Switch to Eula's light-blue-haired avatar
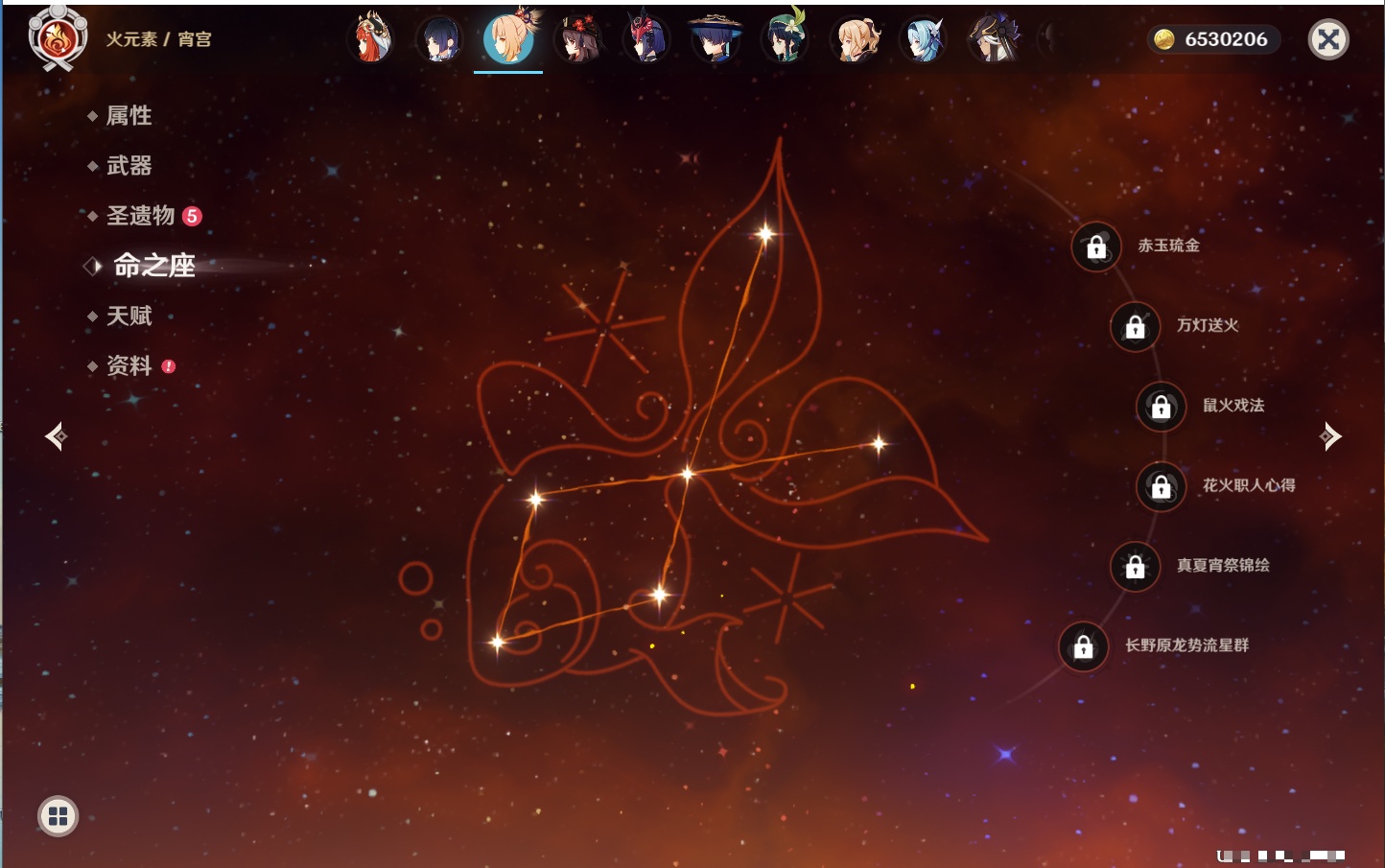 (x=923, y=39)
